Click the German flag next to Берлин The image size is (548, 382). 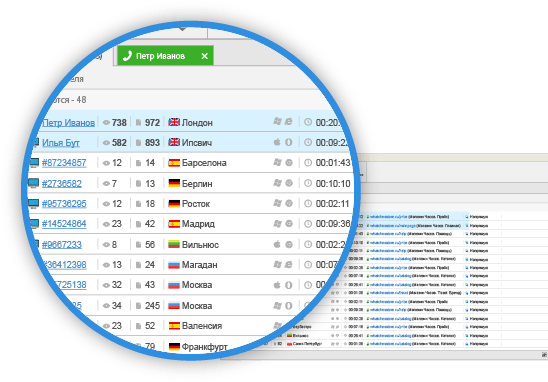tap(174, 183)
